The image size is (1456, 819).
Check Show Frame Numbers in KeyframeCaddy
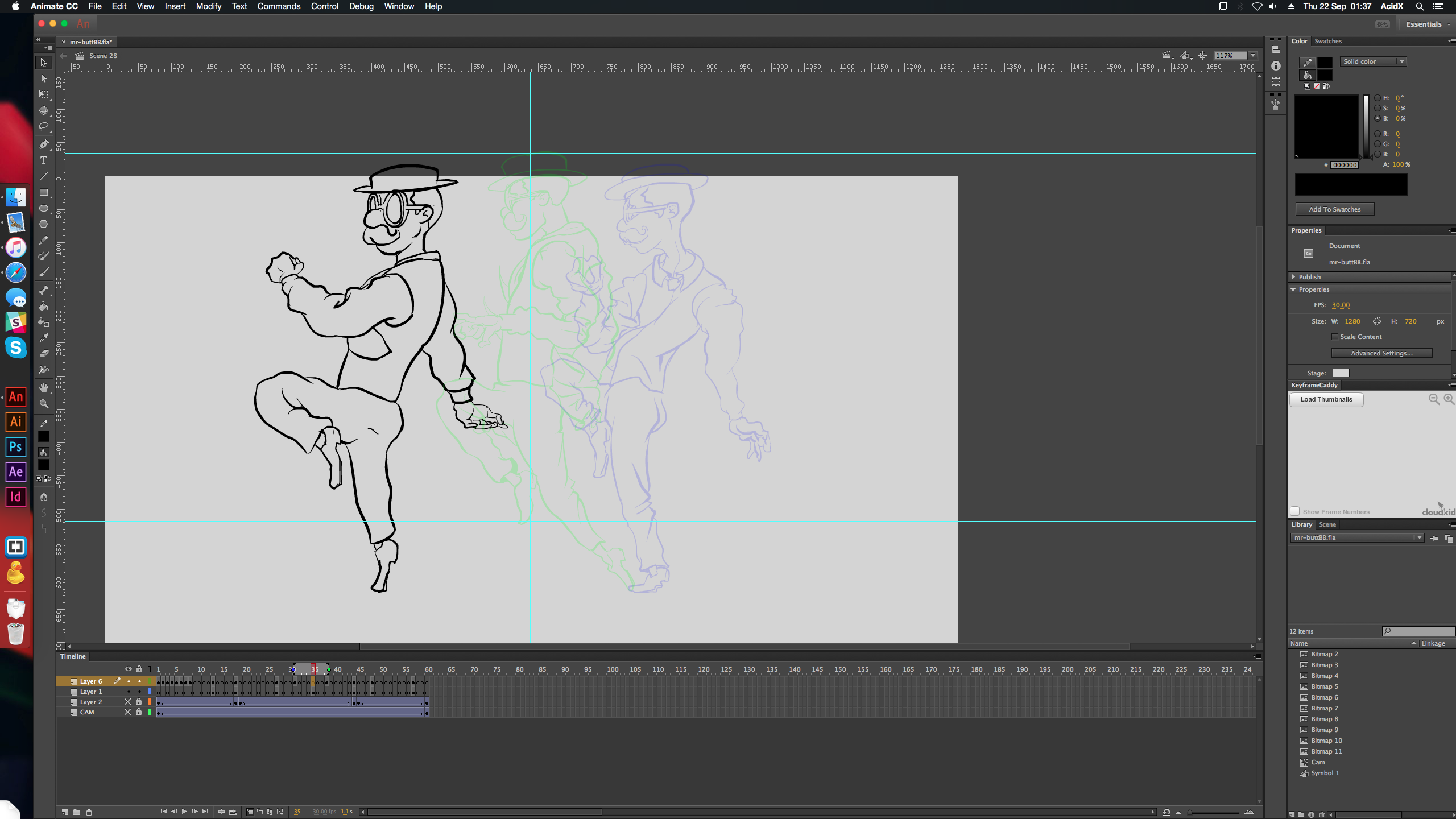tap(1295, 511)
